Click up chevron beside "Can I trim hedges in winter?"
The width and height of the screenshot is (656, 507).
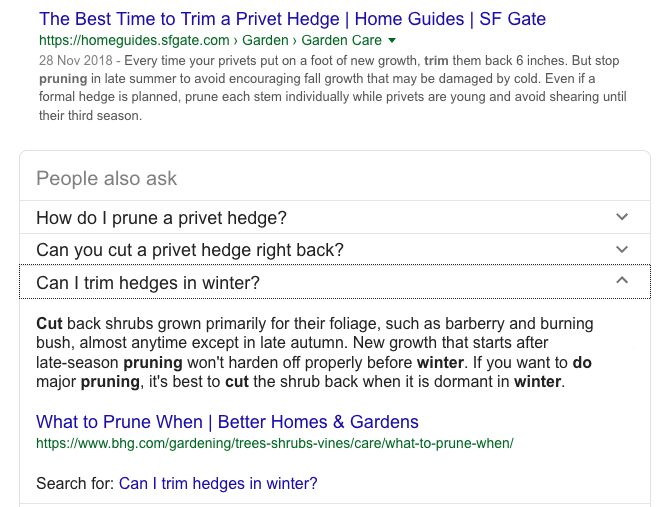point(622,282)
